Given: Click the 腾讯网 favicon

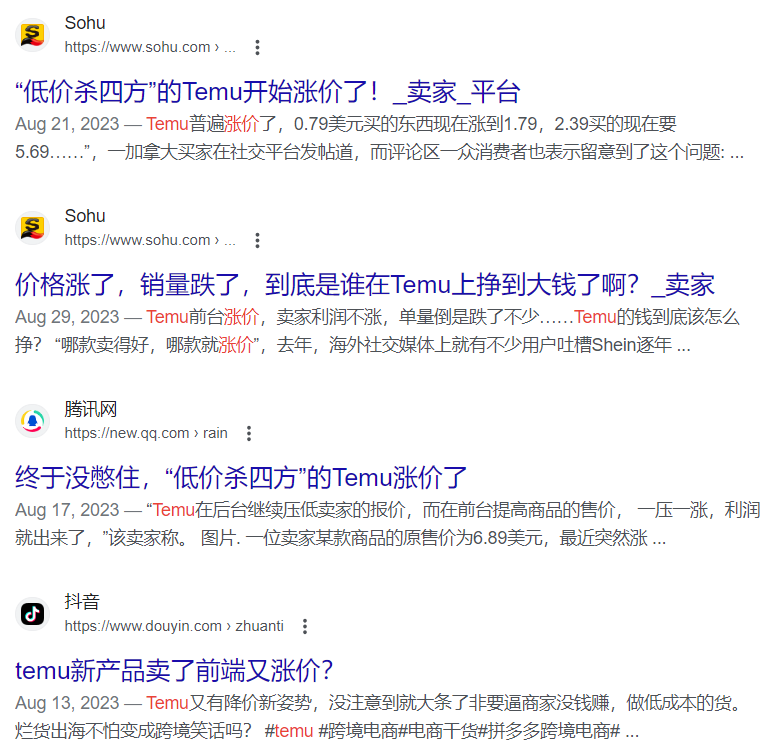Looking at the screenshot, I should (32, 421).
